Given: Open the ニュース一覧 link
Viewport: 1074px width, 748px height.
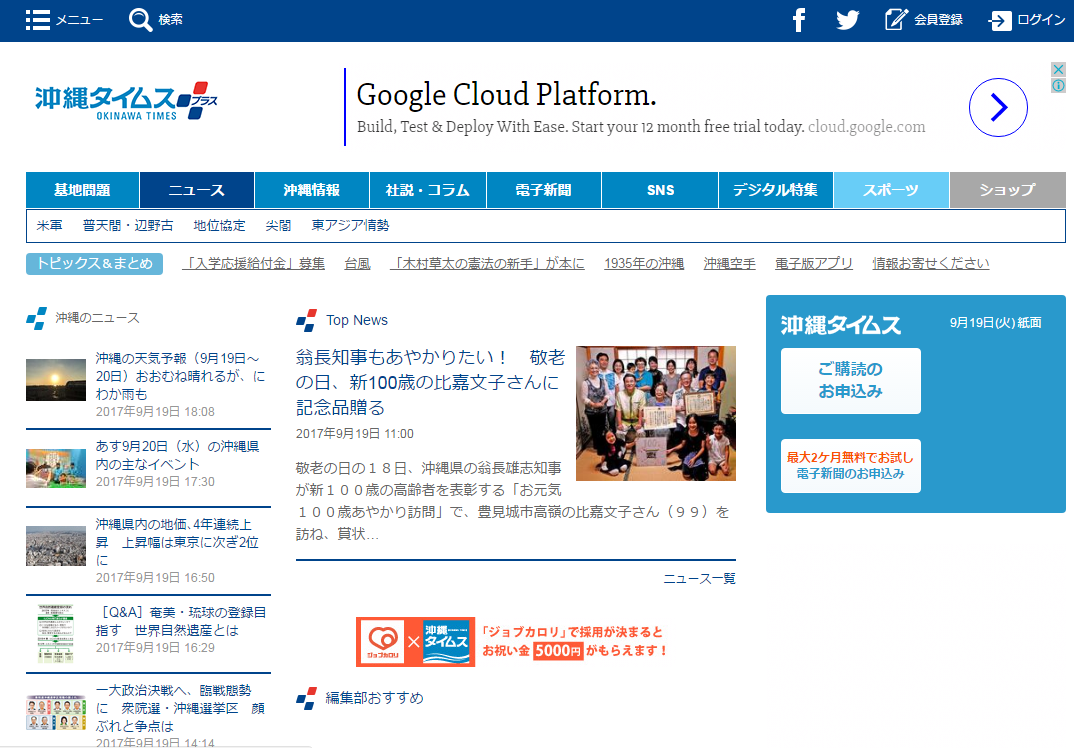Looking at the screenshot, I should (699, 578).
